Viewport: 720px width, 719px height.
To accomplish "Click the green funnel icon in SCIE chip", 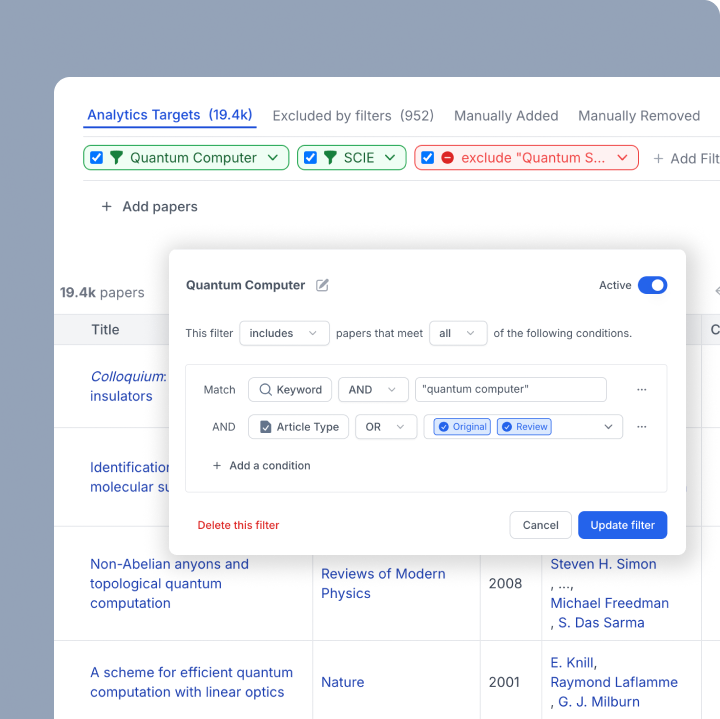I will point(330,157).
